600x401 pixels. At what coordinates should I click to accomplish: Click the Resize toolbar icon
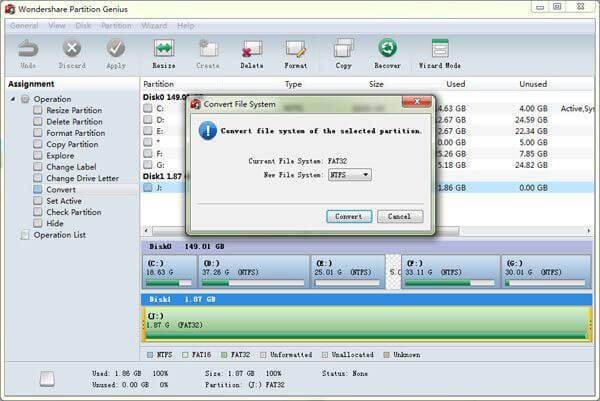click(163, 49)
